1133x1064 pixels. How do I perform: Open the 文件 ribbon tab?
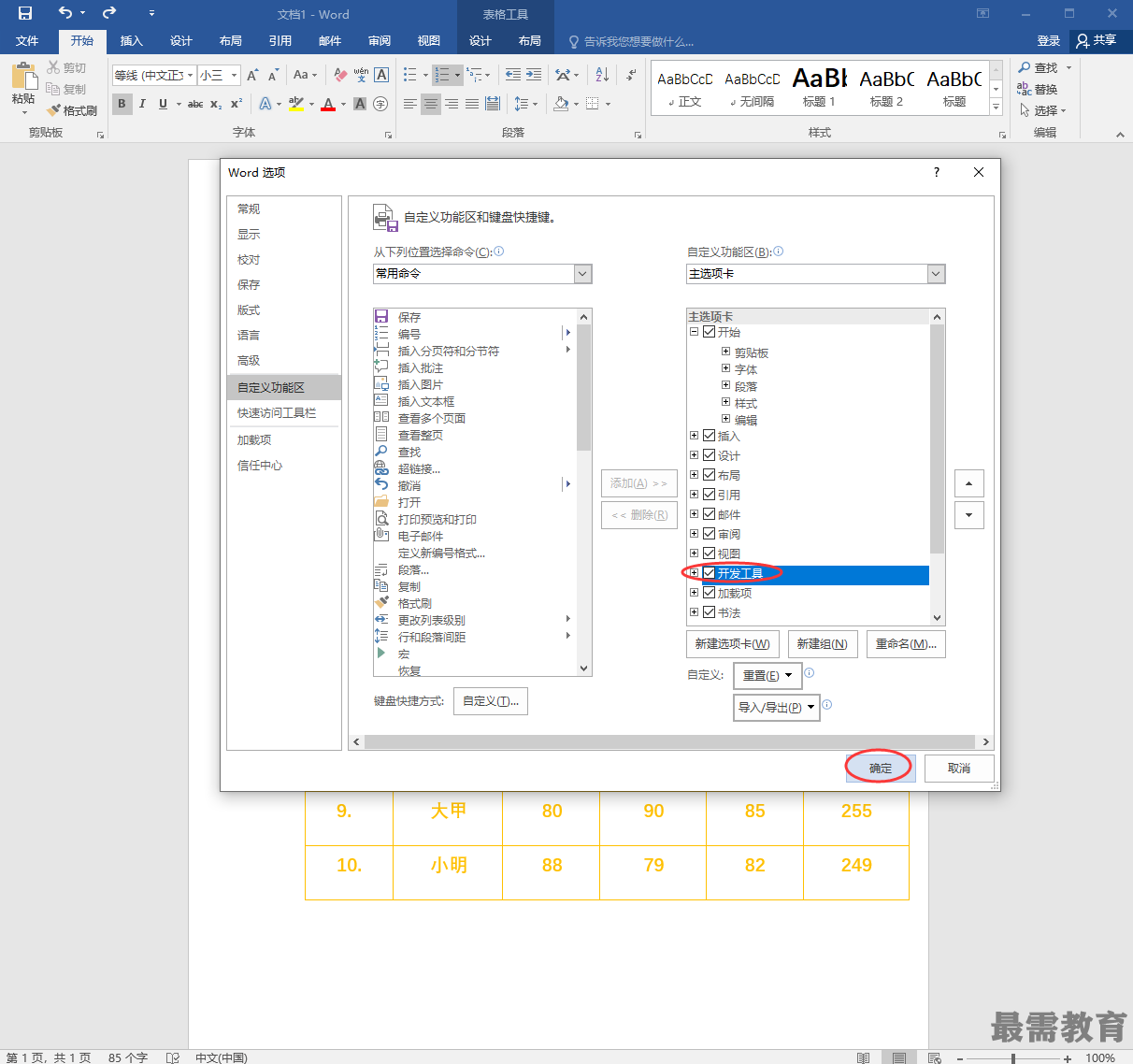point(27,41)
